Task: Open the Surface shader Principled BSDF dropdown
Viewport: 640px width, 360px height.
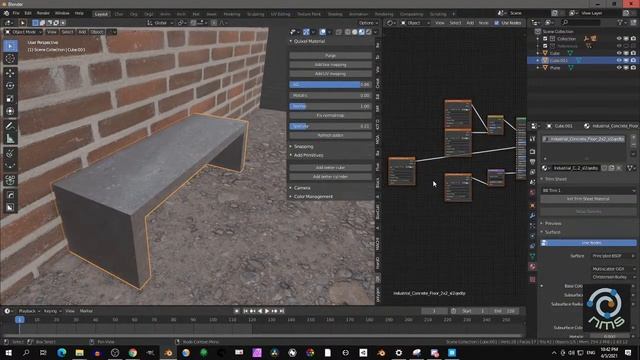Action: [613, 256]
